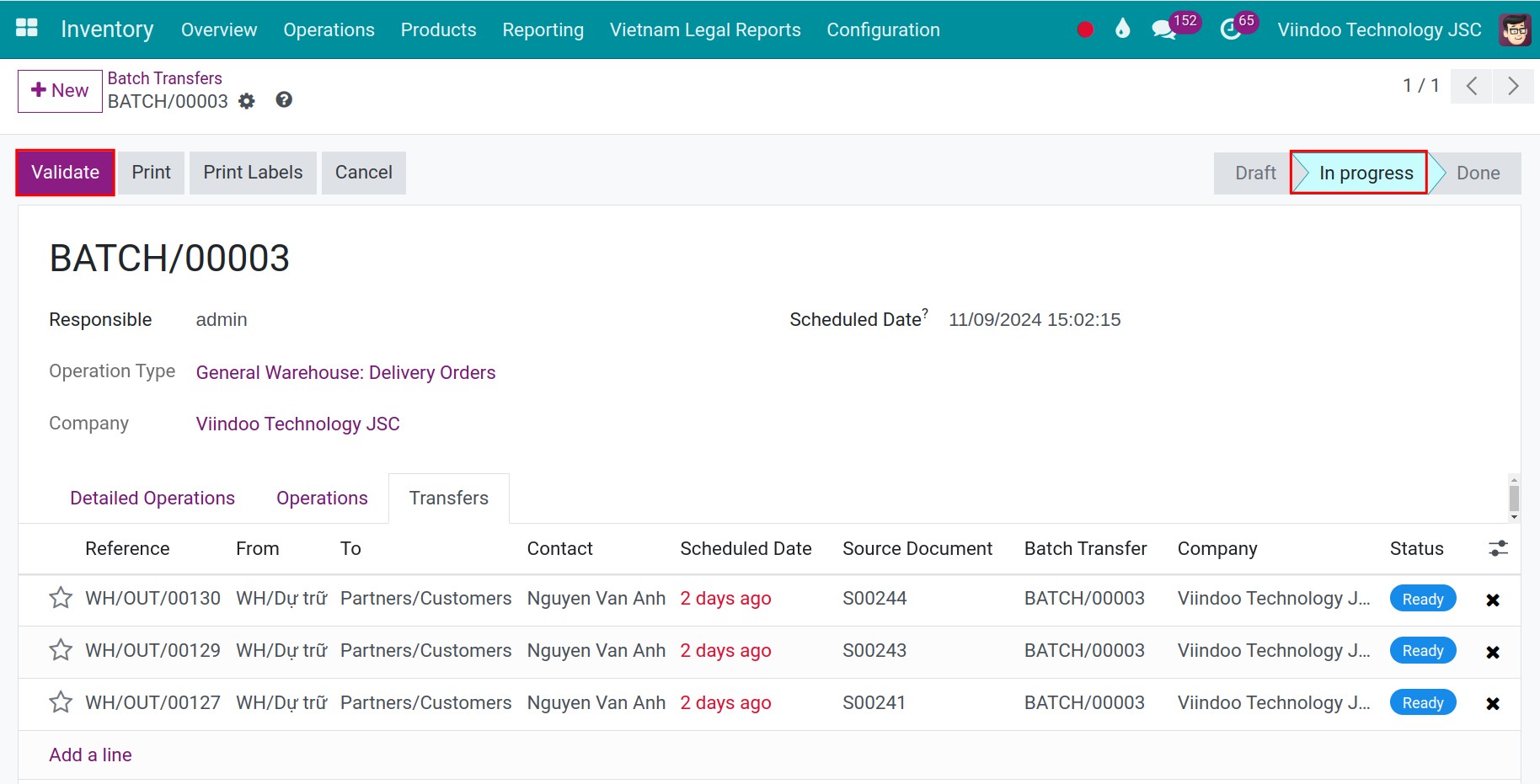Star the WH/OUT/00130 transfer
This screenshot has width=1540, height=784.
(61, 598)
